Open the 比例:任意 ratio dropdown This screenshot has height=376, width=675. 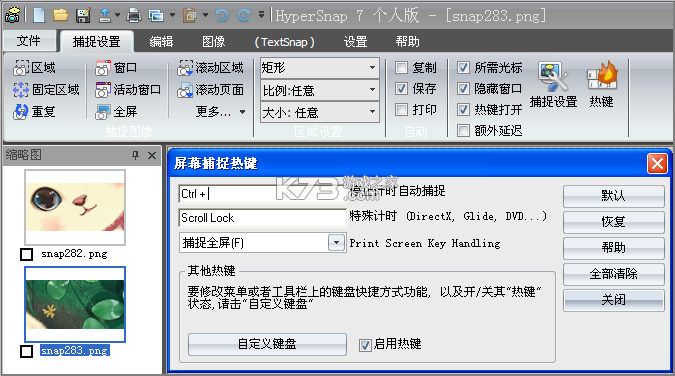coord(319,90)
